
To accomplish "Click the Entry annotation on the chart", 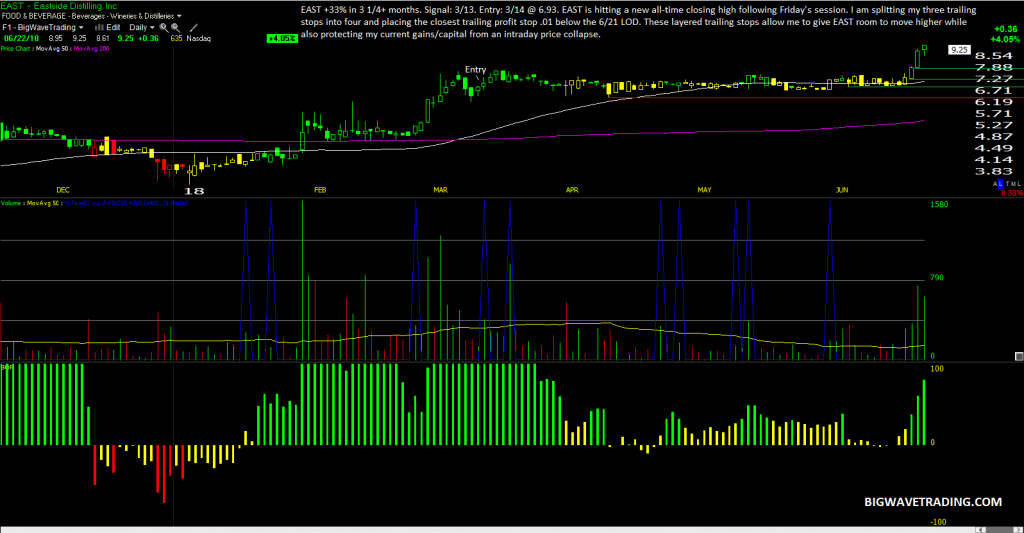I will tap(475, 69).
